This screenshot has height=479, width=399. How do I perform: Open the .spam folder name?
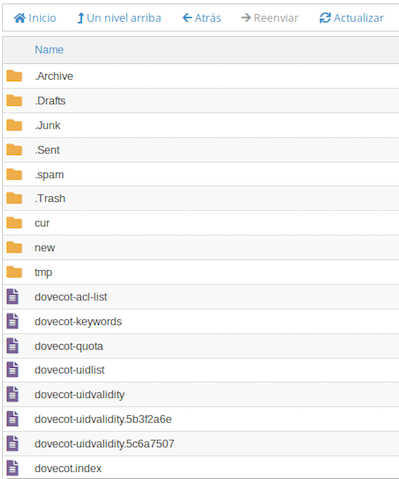pos(49,175)
